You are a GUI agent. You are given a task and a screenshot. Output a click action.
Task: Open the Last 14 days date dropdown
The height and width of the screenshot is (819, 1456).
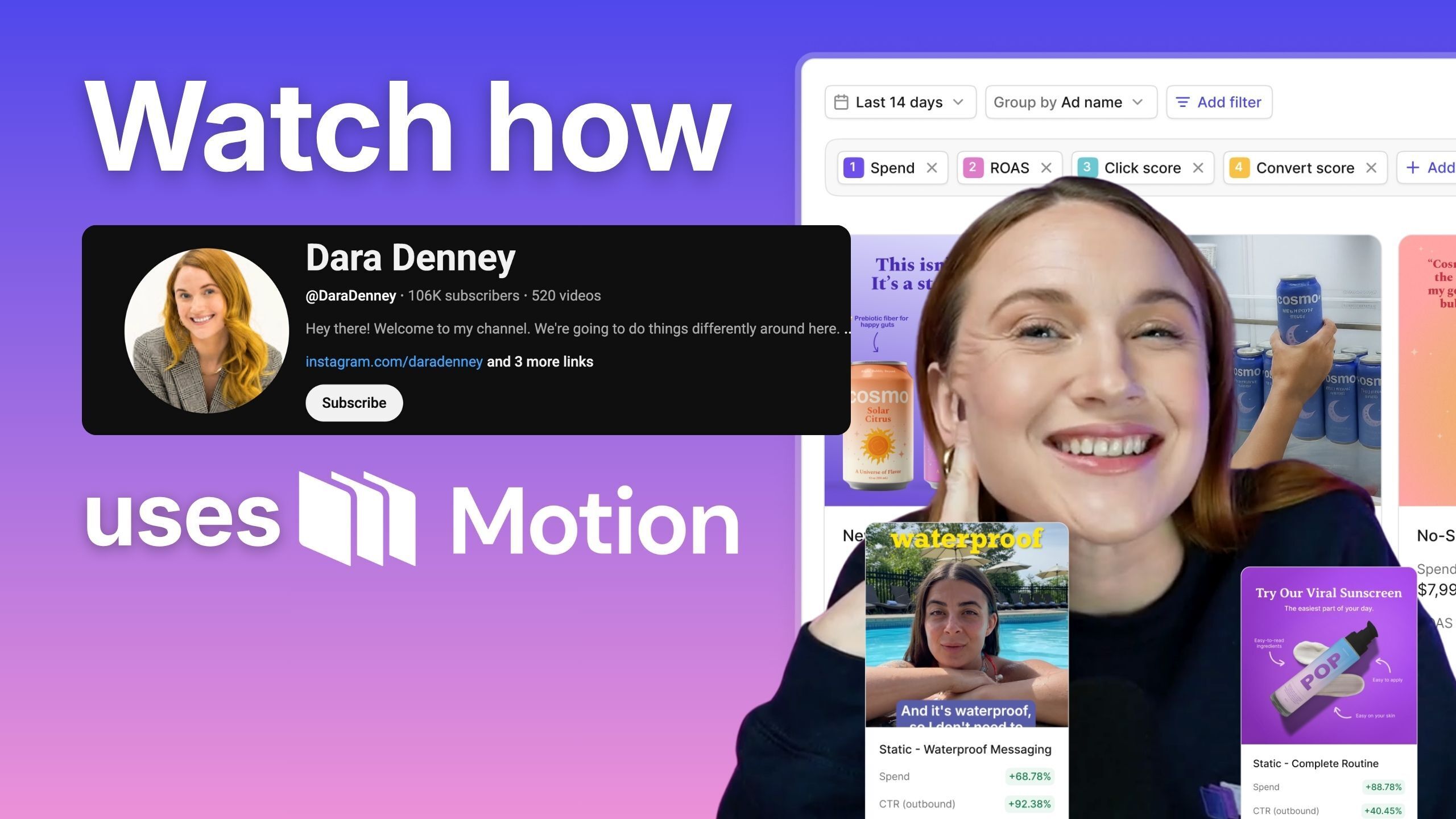point(900,102)
